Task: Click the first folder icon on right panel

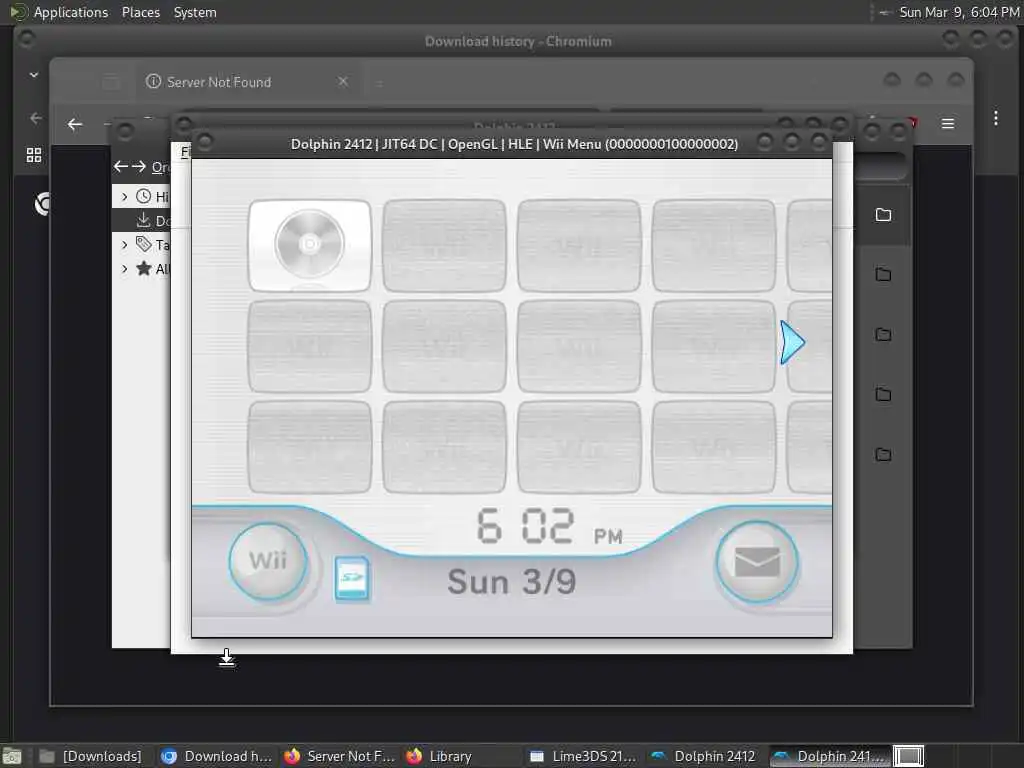Action: tap(883, 215)
